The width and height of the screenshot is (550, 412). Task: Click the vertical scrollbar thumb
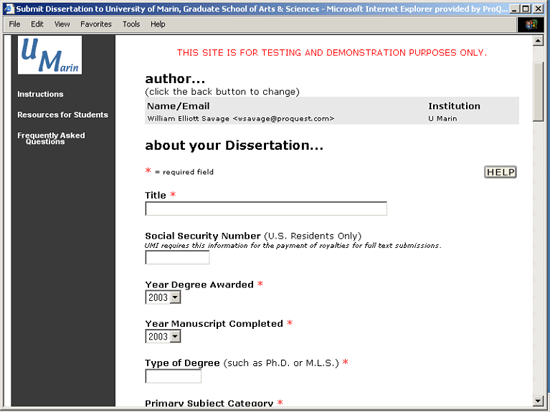pyautogui.click(x=538, y=91)
